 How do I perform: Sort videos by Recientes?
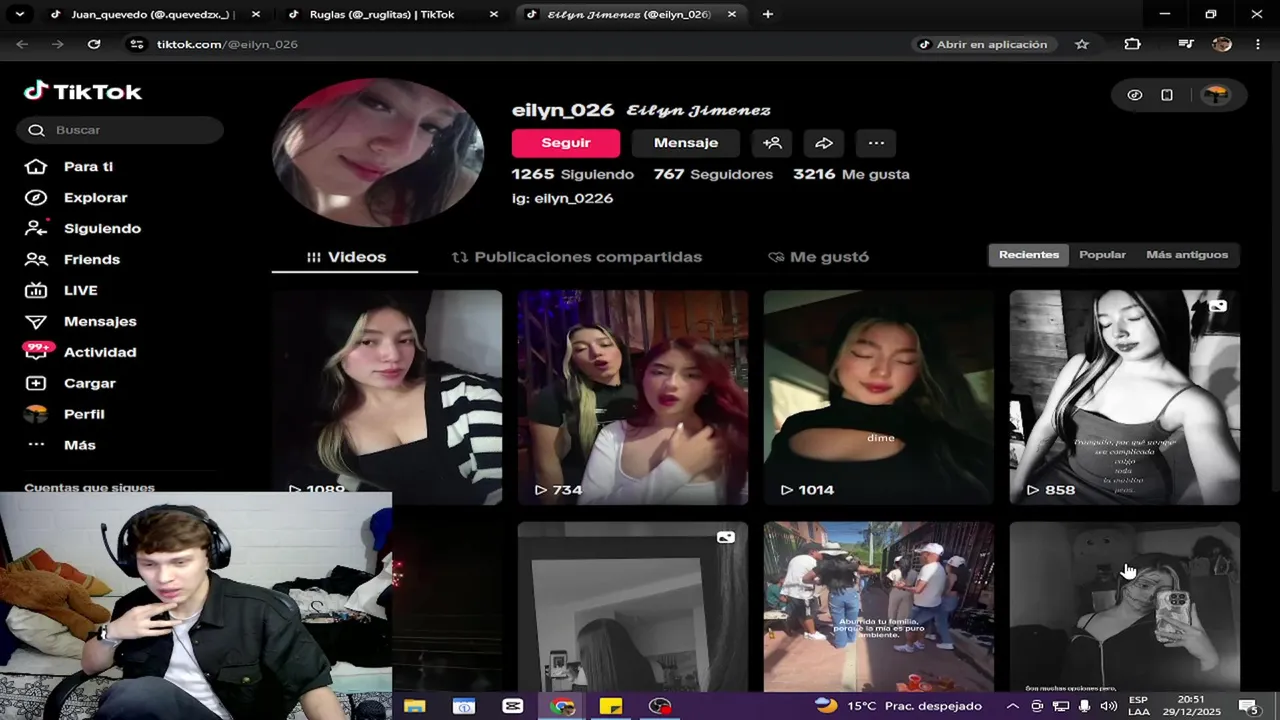[x=1028, y=255]
